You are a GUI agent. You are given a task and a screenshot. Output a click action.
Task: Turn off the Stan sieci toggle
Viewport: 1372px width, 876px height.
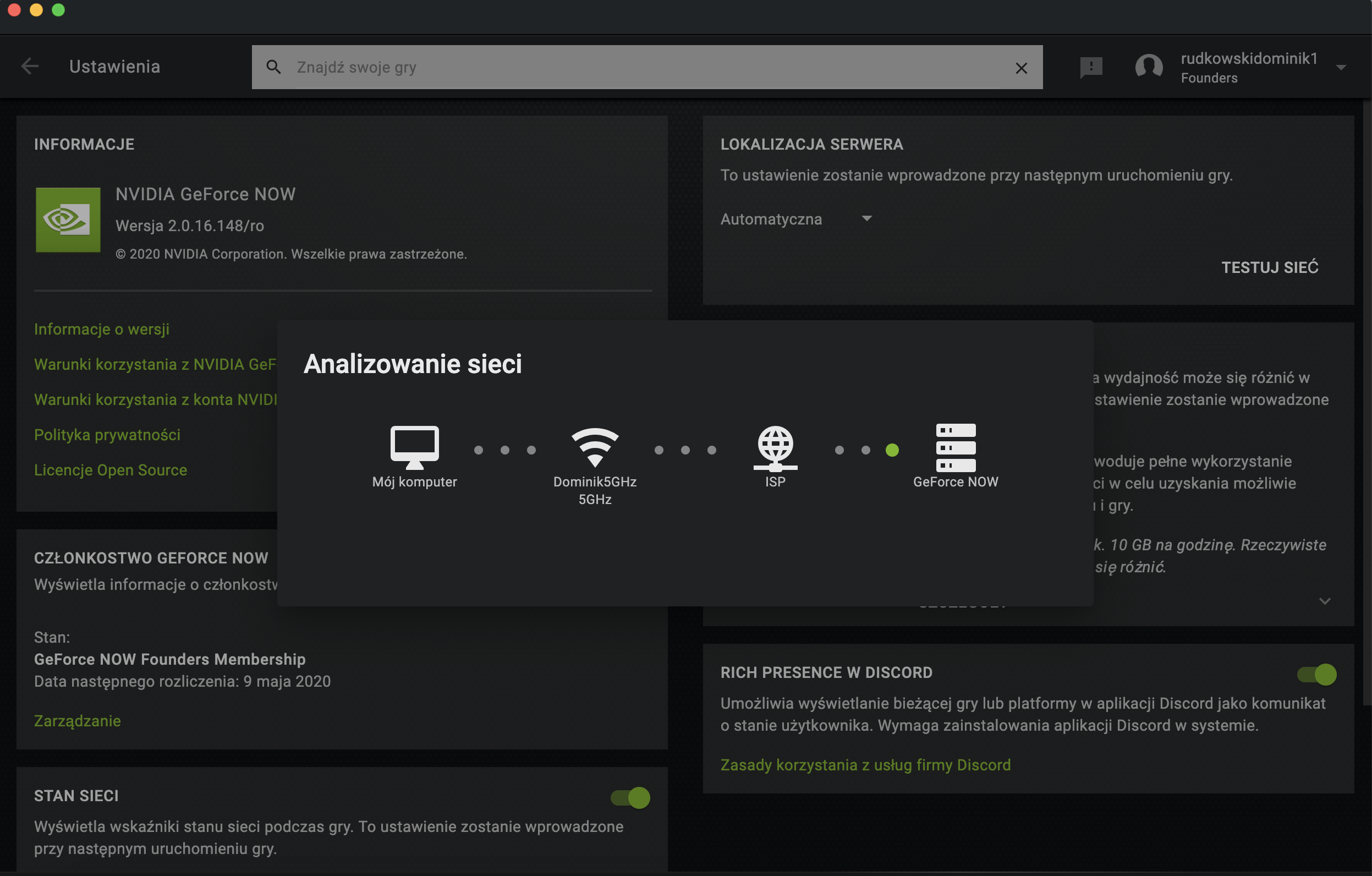pyautogui.click(x=630, y=798)
